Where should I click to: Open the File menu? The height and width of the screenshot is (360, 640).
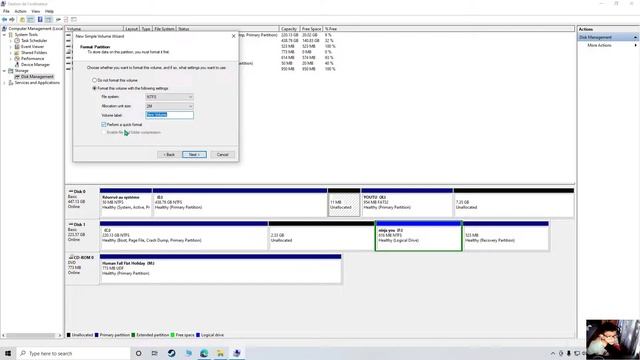[6, 11]
